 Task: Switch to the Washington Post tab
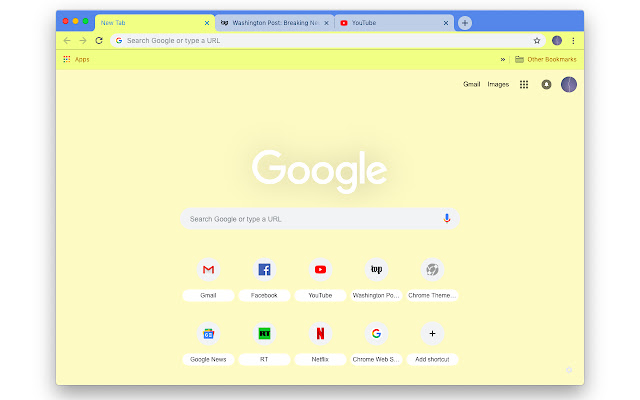tap(275, 23)
